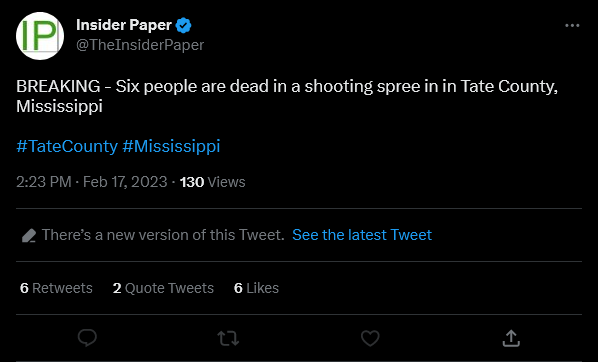Click the tweet text body
The image size is (598, 362).
(x=287, y=96)
